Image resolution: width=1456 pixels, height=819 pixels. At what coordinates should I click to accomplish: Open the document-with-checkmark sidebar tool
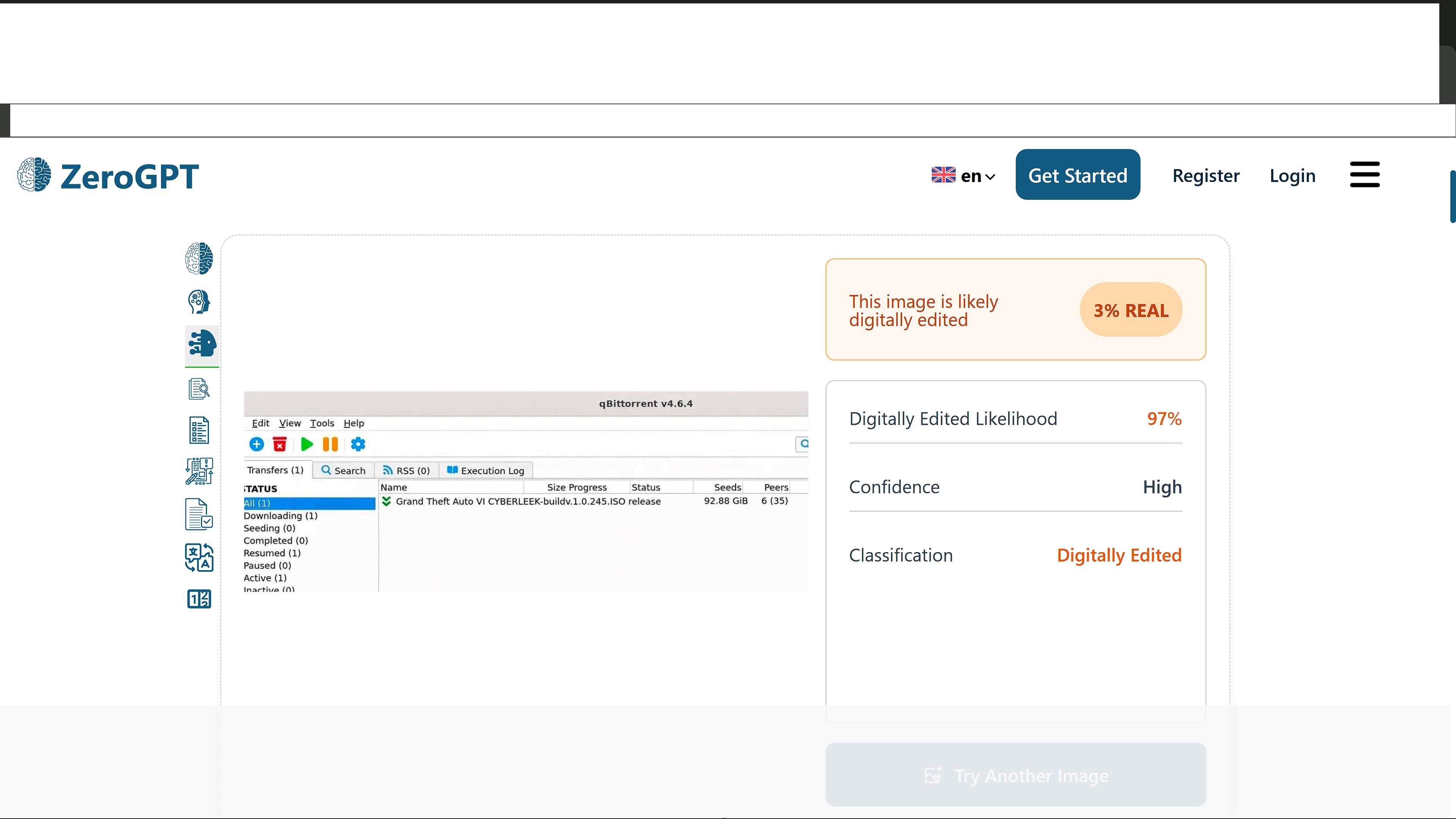tap(199, 515)
